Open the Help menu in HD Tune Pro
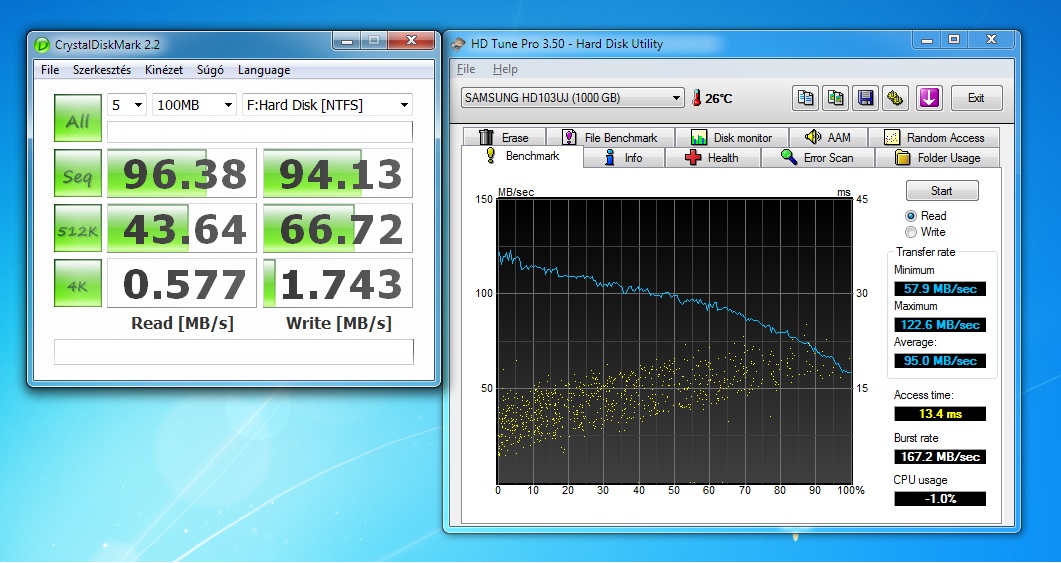The height and width of the screenshot is (563, 1061). (x=505, y=69)
